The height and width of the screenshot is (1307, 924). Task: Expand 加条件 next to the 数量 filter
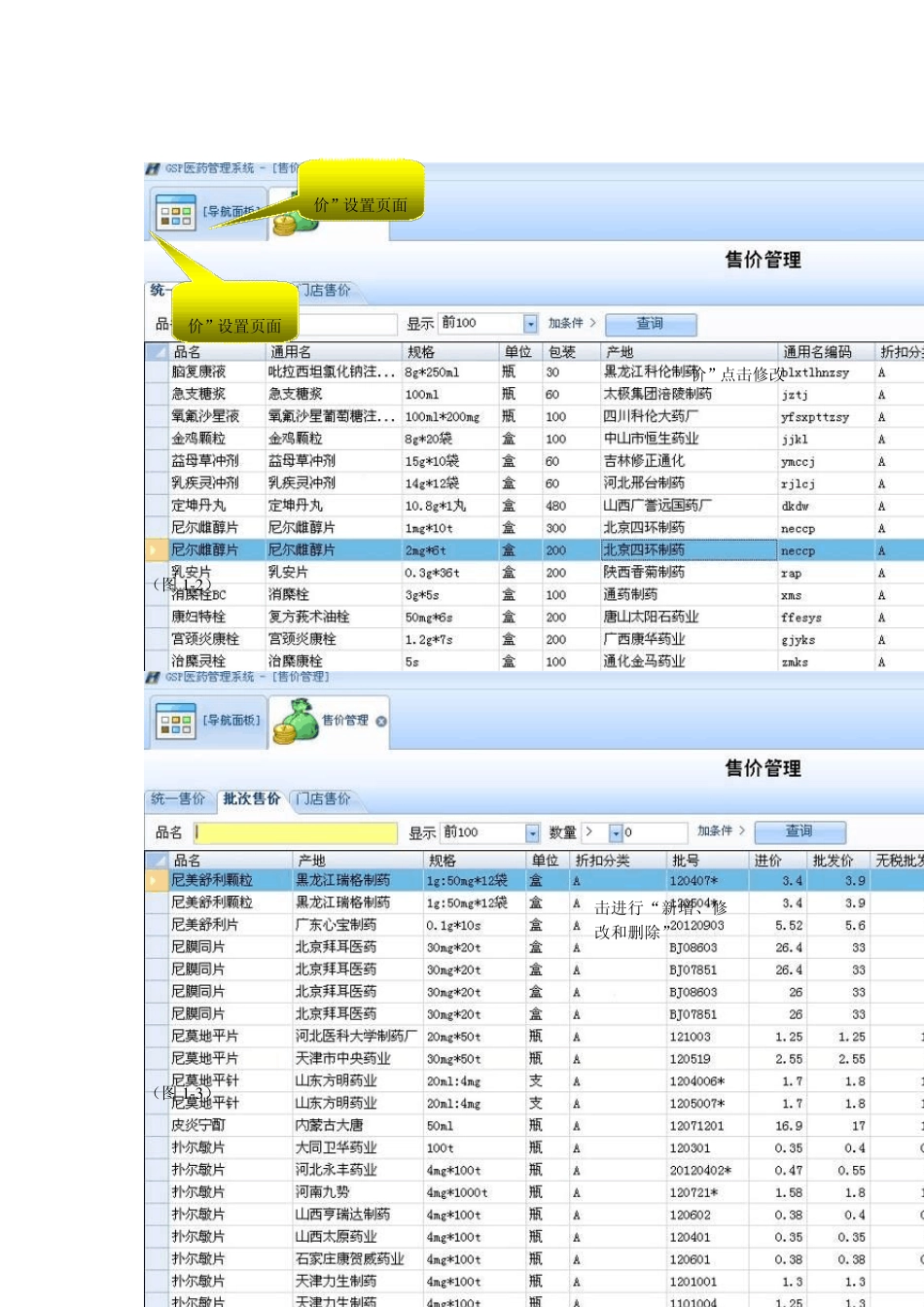[x=722, y=830]
